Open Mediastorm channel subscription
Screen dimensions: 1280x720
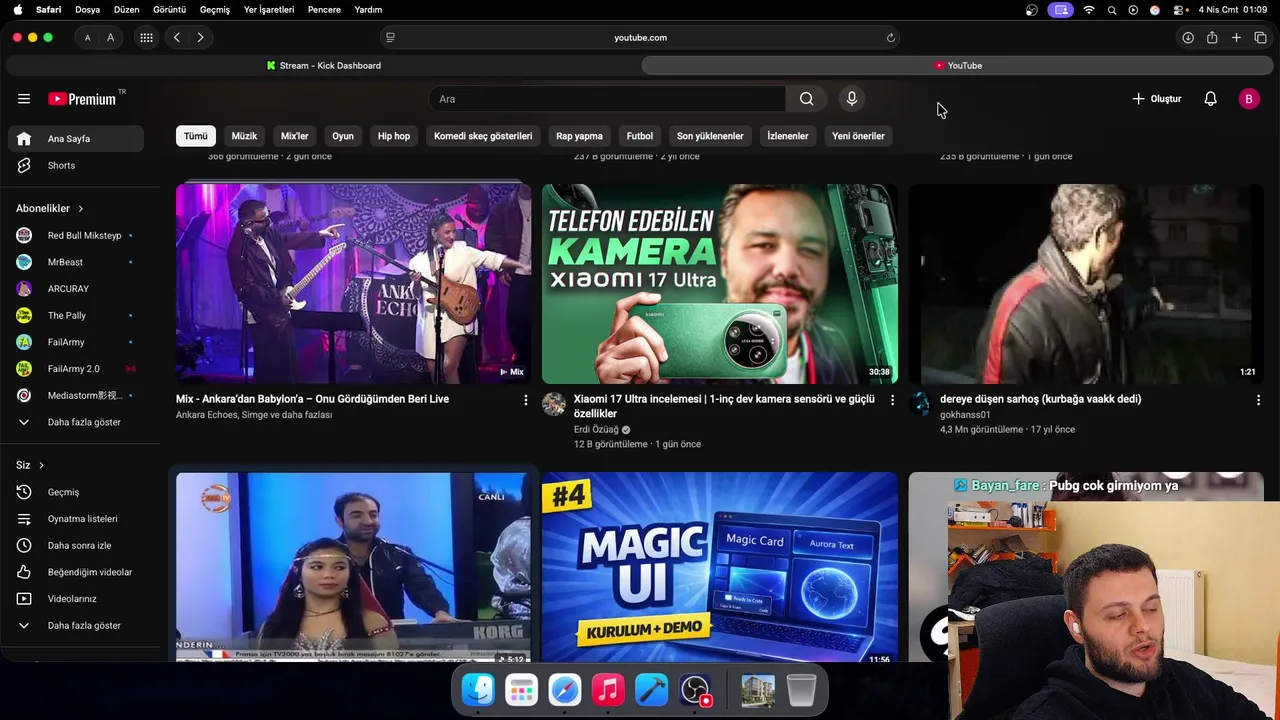[76, 395]
